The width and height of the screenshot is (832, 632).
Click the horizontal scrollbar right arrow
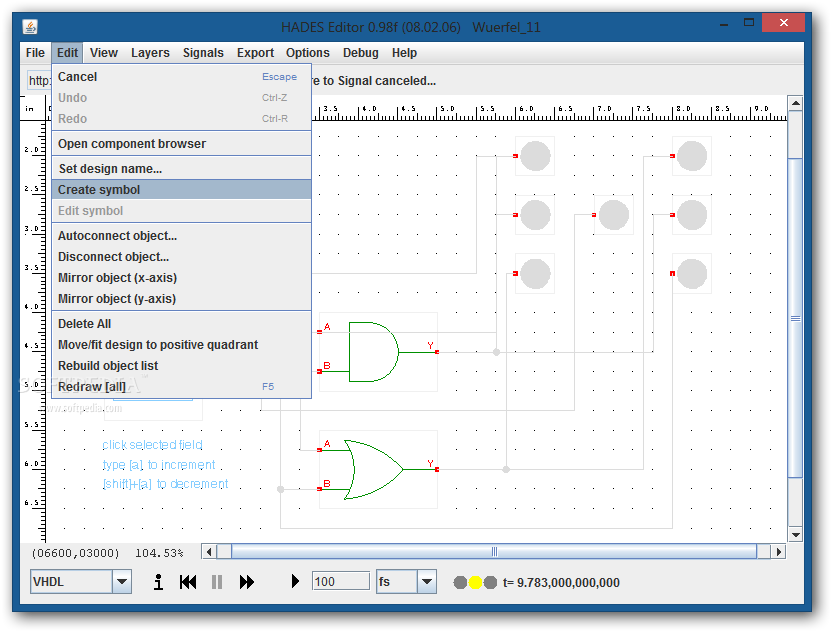pos(778,552)
